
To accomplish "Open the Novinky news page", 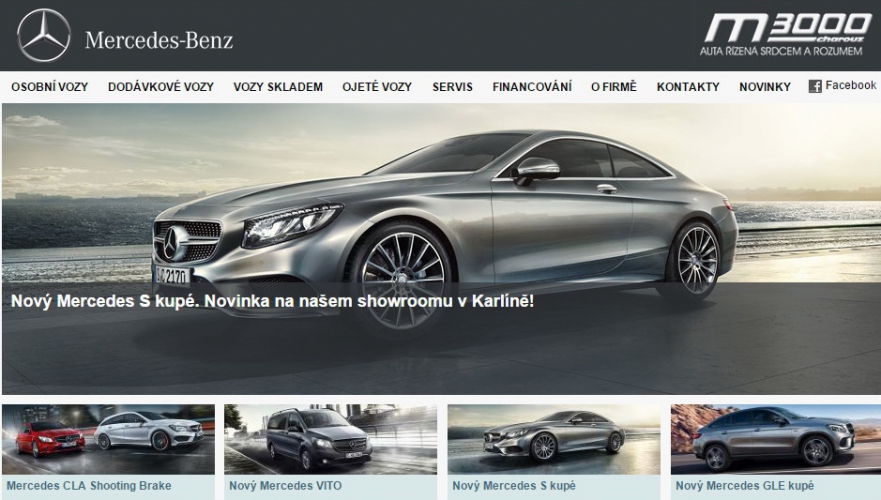I will [x=765, y=87].
